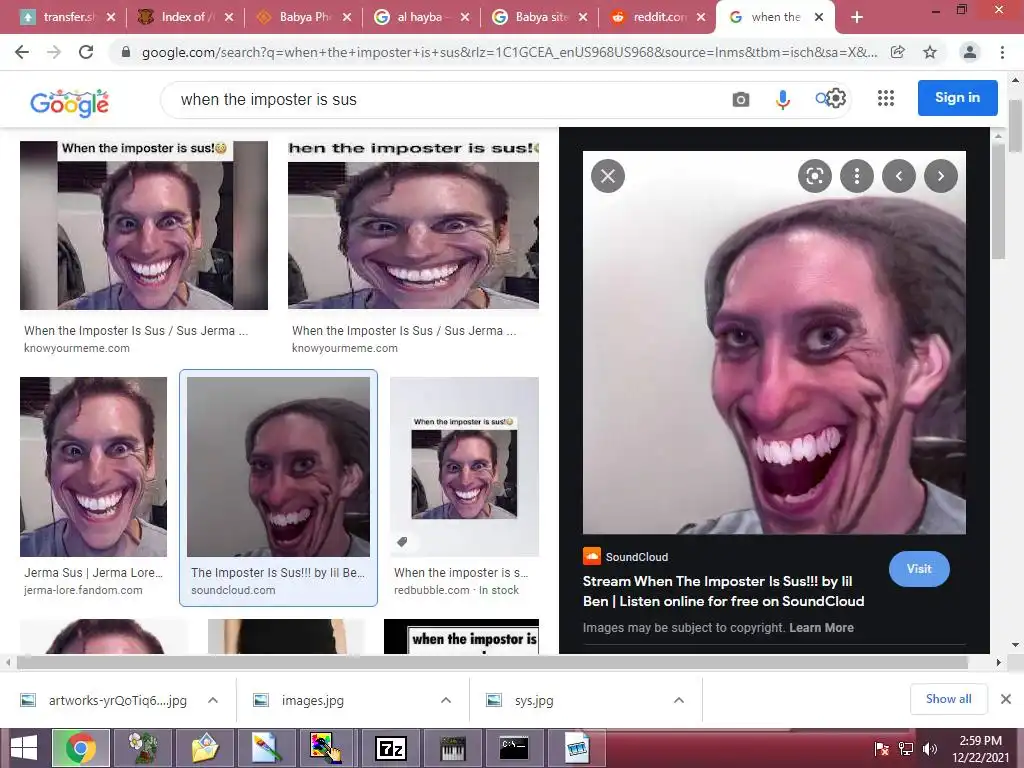
Task: Open the Learn More copyright link
Action: coord(821,628)
